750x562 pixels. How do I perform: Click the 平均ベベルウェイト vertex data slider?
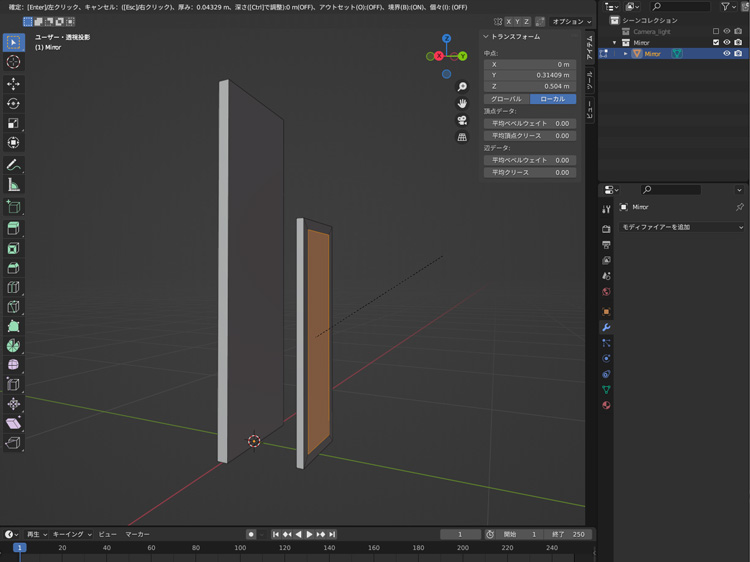[529, 123]
